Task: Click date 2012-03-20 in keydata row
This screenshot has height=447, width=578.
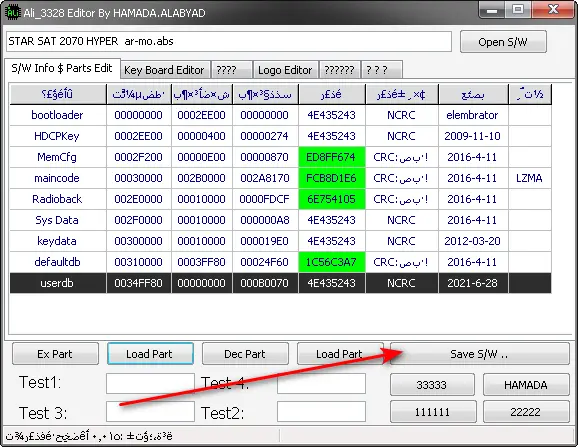Action: (473, 241)
